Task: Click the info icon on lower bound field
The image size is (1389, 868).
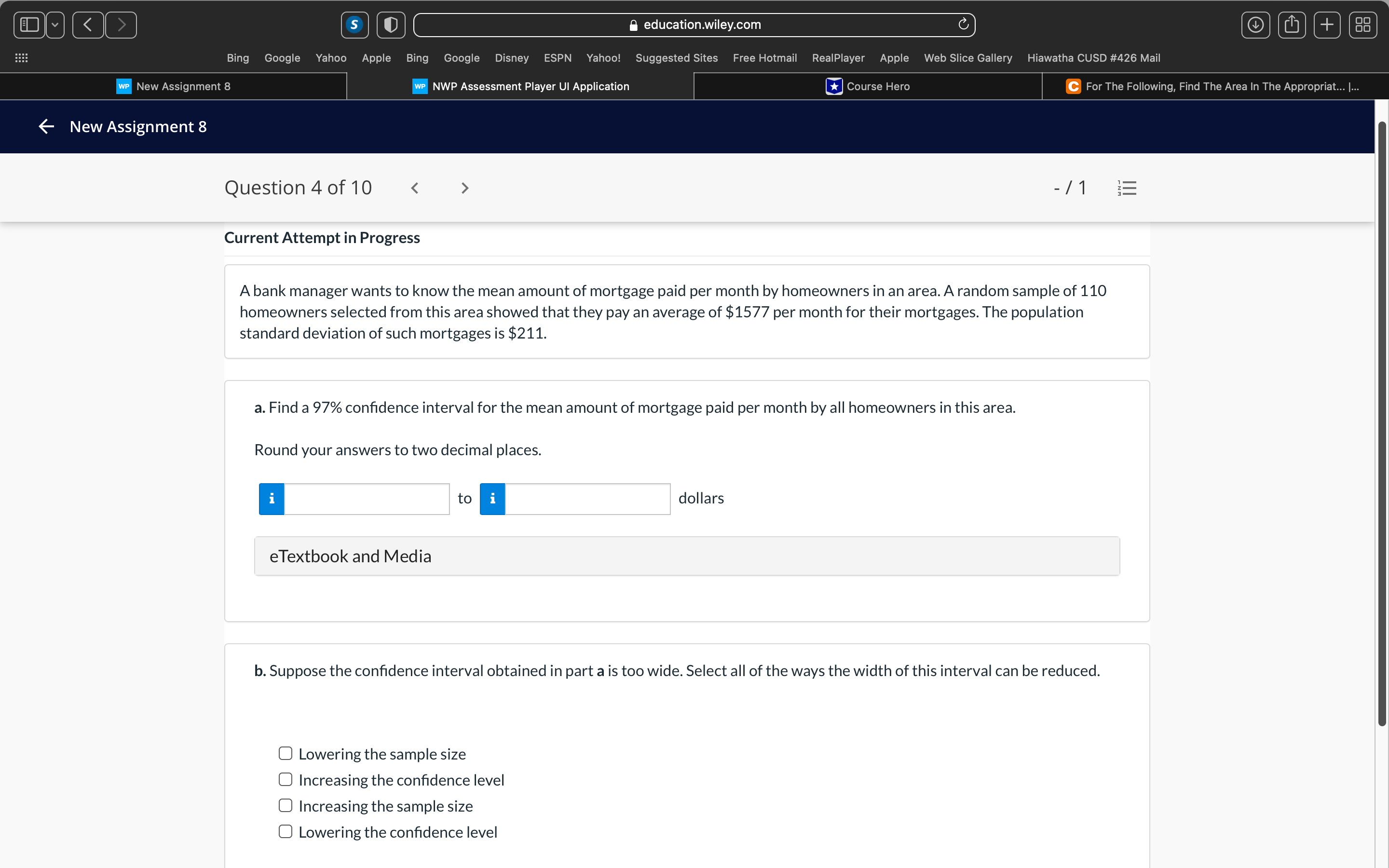Action: pyautogui.click(x=272, y=498)
